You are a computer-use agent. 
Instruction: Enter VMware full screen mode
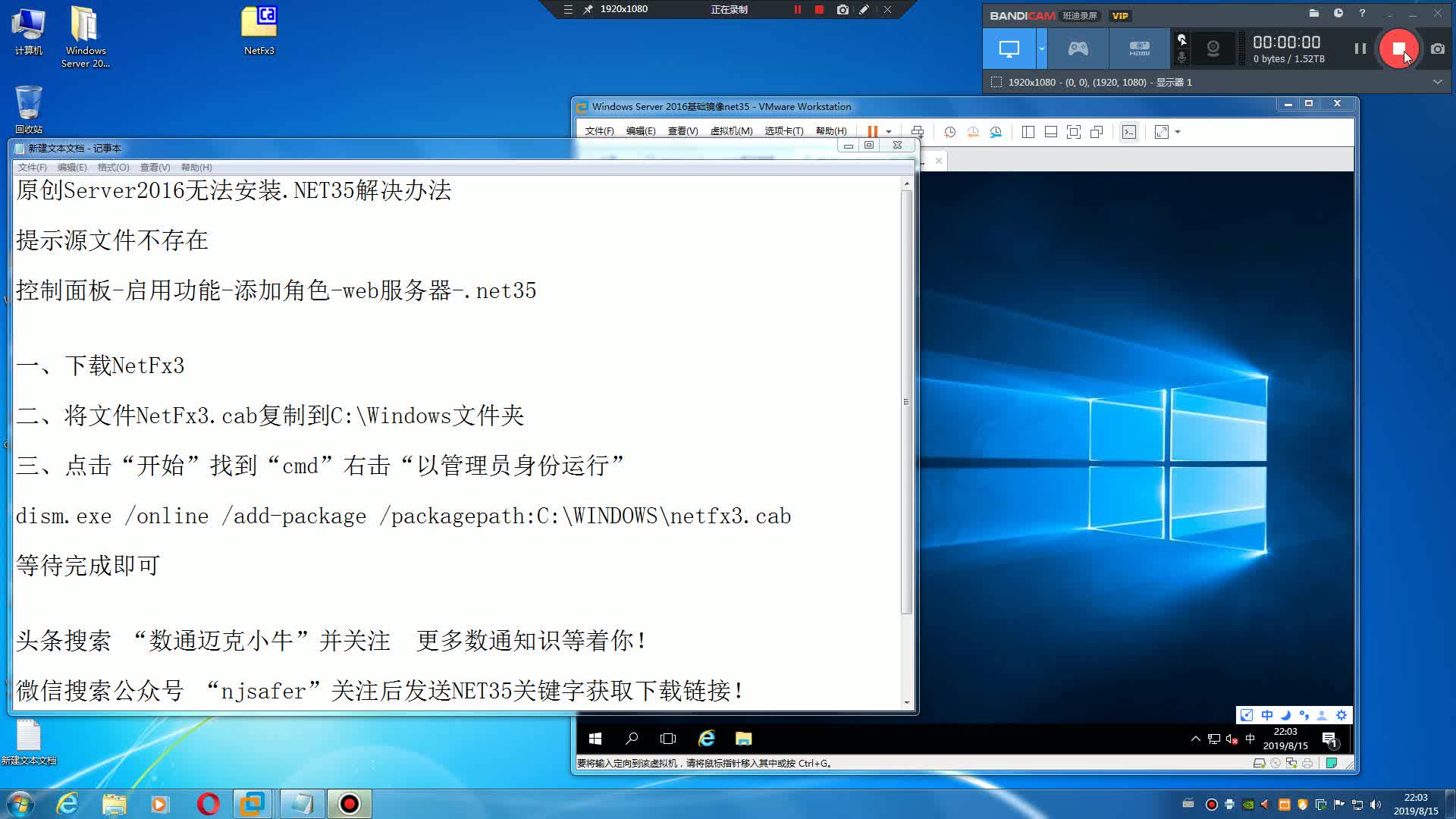tap(1074, 132)
